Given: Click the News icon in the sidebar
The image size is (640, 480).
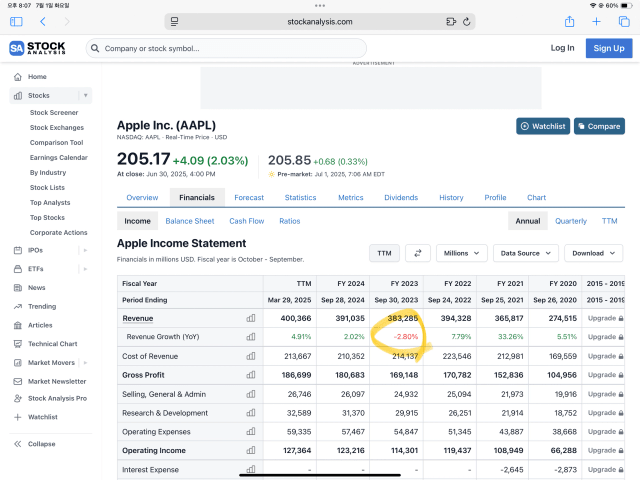Looking at the screenshot, I should click(18, 288).
